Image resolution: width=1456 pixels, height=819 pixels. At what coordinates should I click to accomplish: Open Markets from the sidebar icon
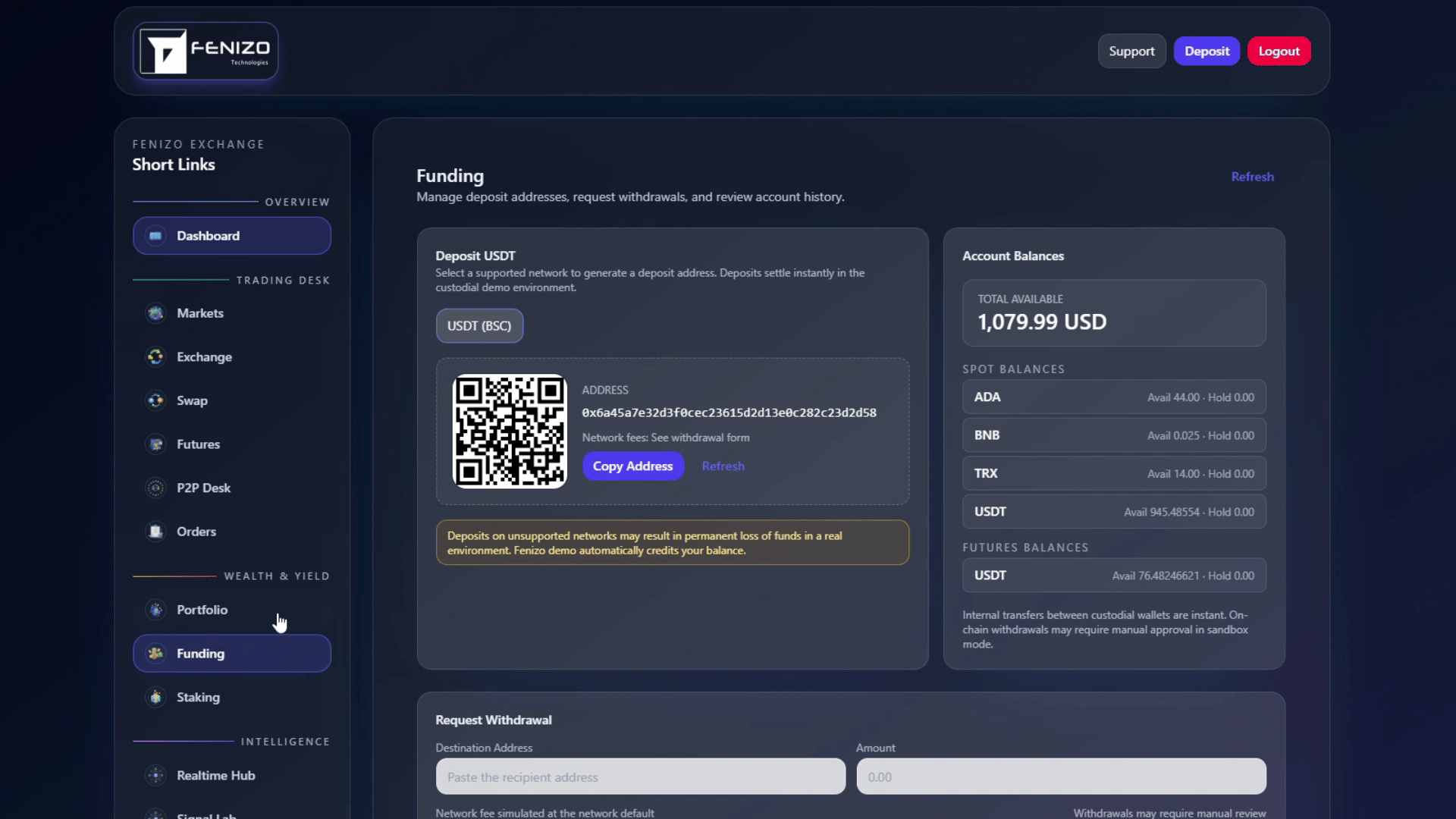click(155, 313)
